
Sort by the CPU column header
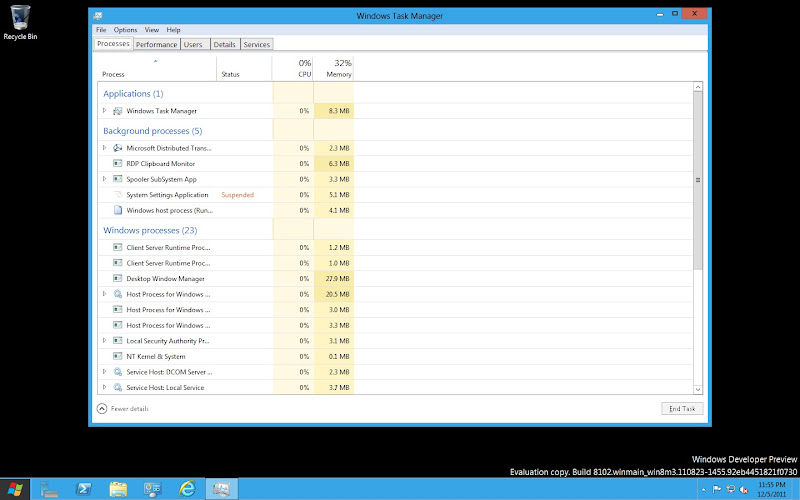pos(292,69)
